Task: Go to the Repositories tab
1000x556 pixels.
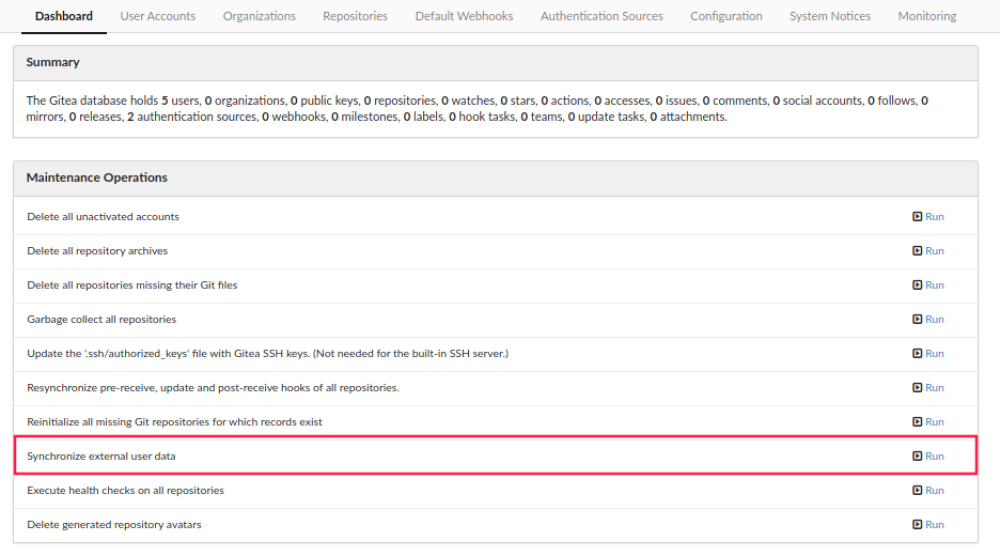Action: coord(355,16)
